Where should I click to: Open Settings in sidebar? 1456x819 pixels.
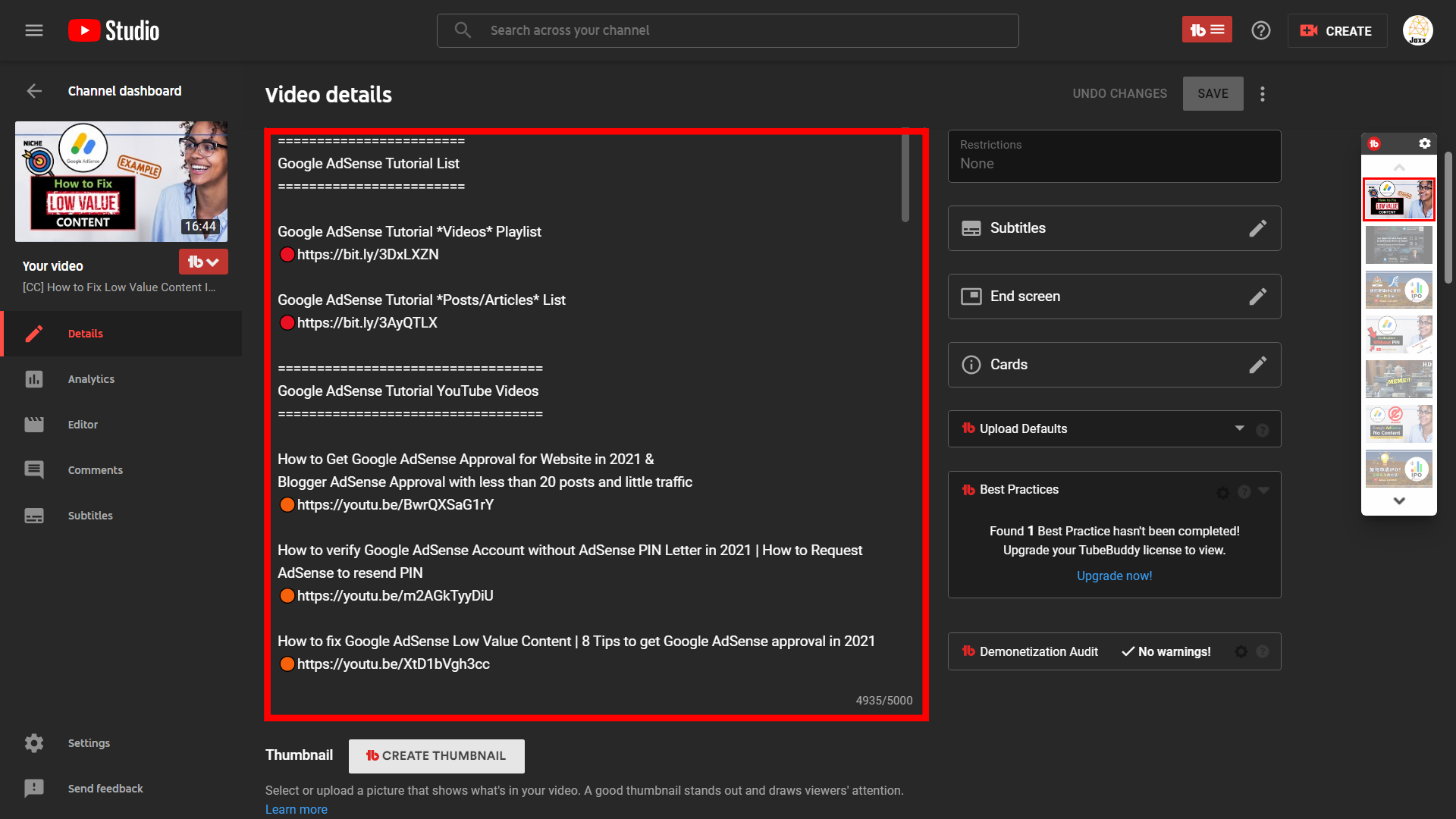[121, 743]
